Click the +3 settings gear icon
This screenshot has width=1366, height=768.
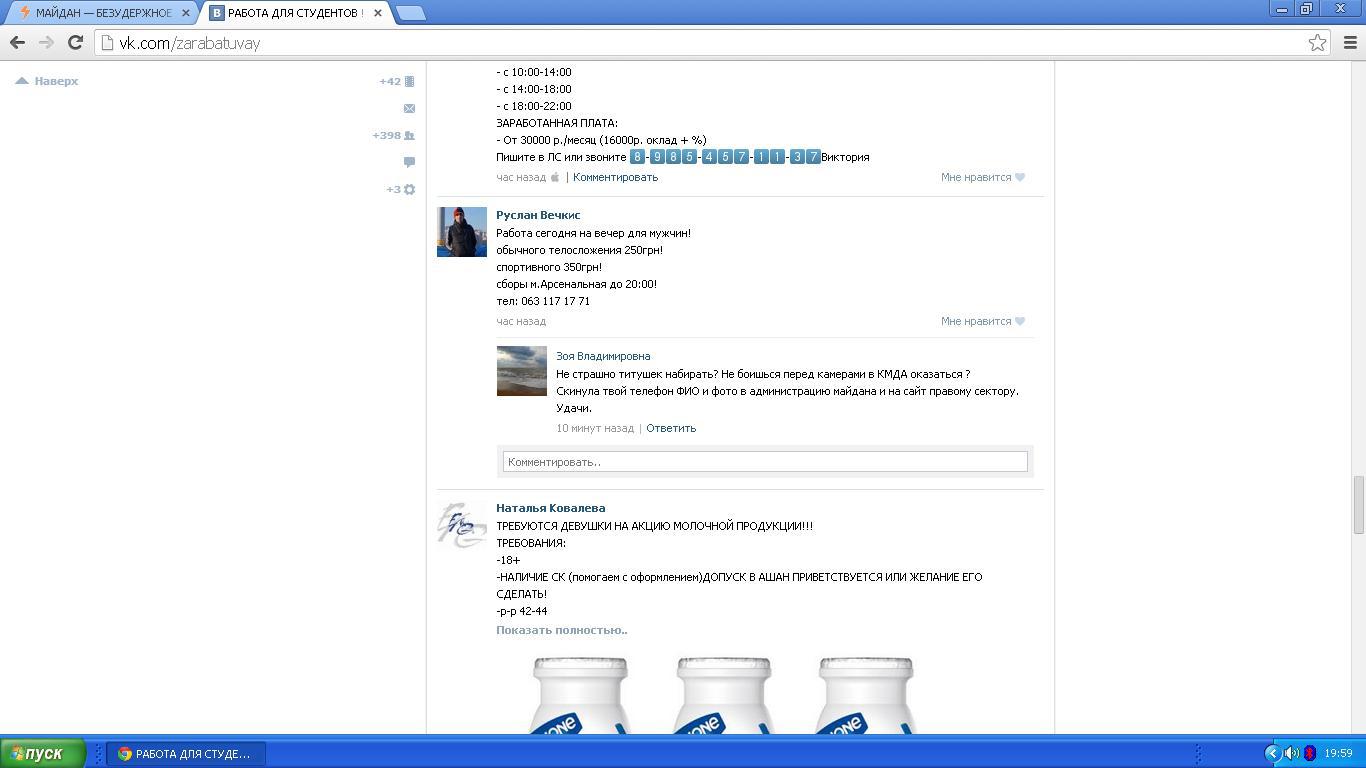401,189
